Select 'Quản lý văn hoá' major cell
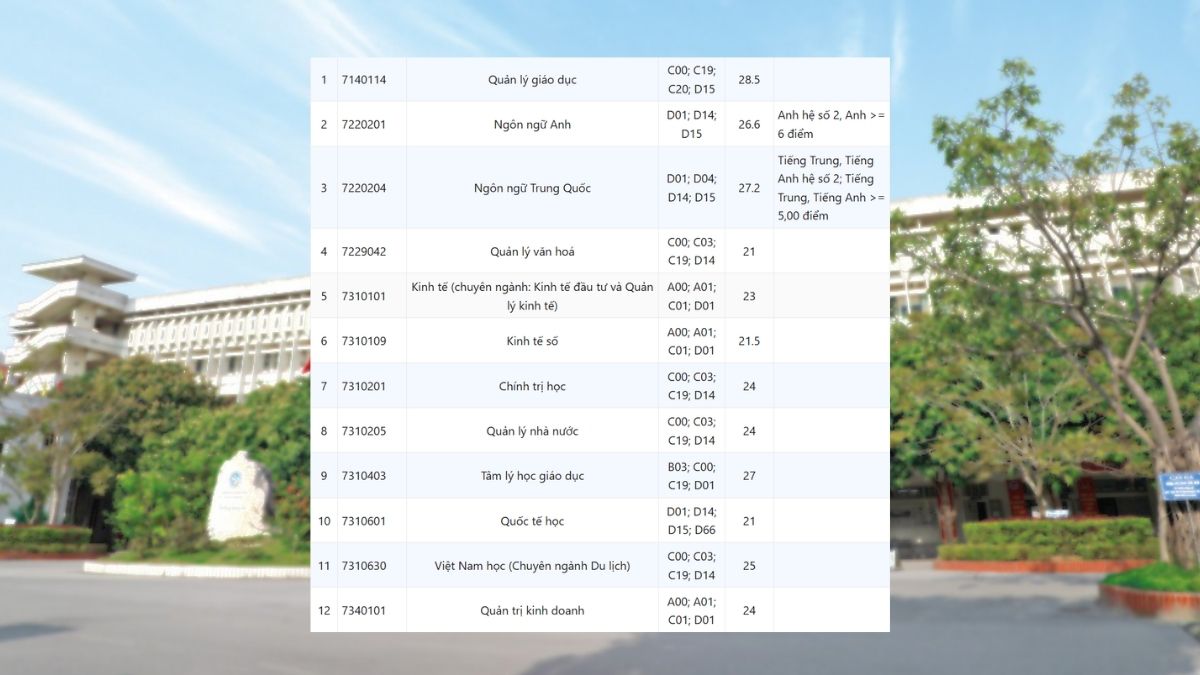The height and width of the screenshot is (675, 1200). [x=532, y=252]
